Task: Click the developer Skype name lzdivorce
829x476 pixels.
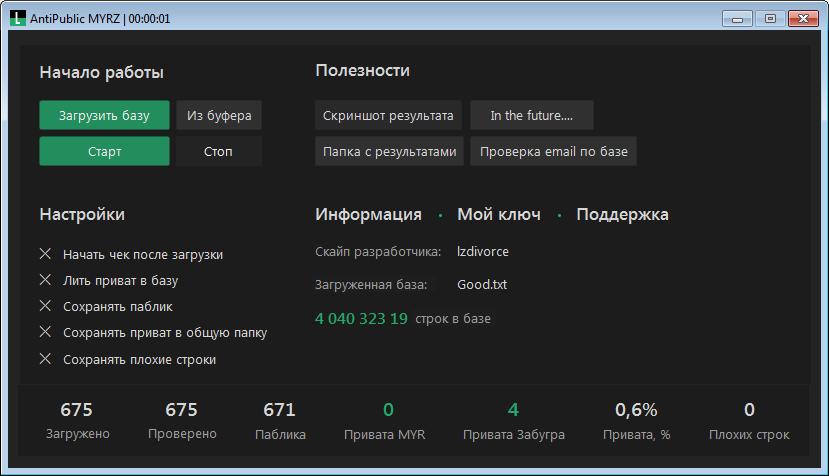Action: pos(483,252)
